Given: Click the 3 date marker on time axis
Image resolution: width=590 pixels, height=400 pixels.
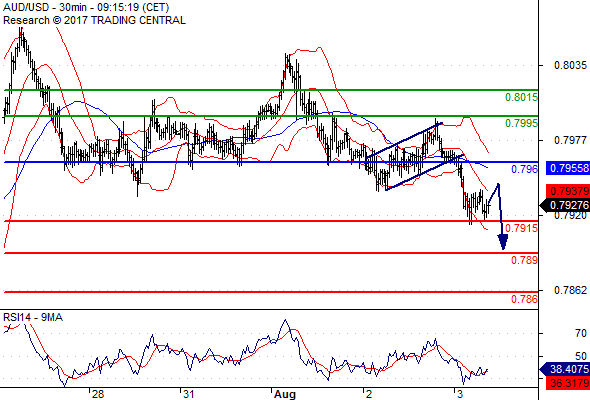Looking at the screenshot, I should click(459, 394).
